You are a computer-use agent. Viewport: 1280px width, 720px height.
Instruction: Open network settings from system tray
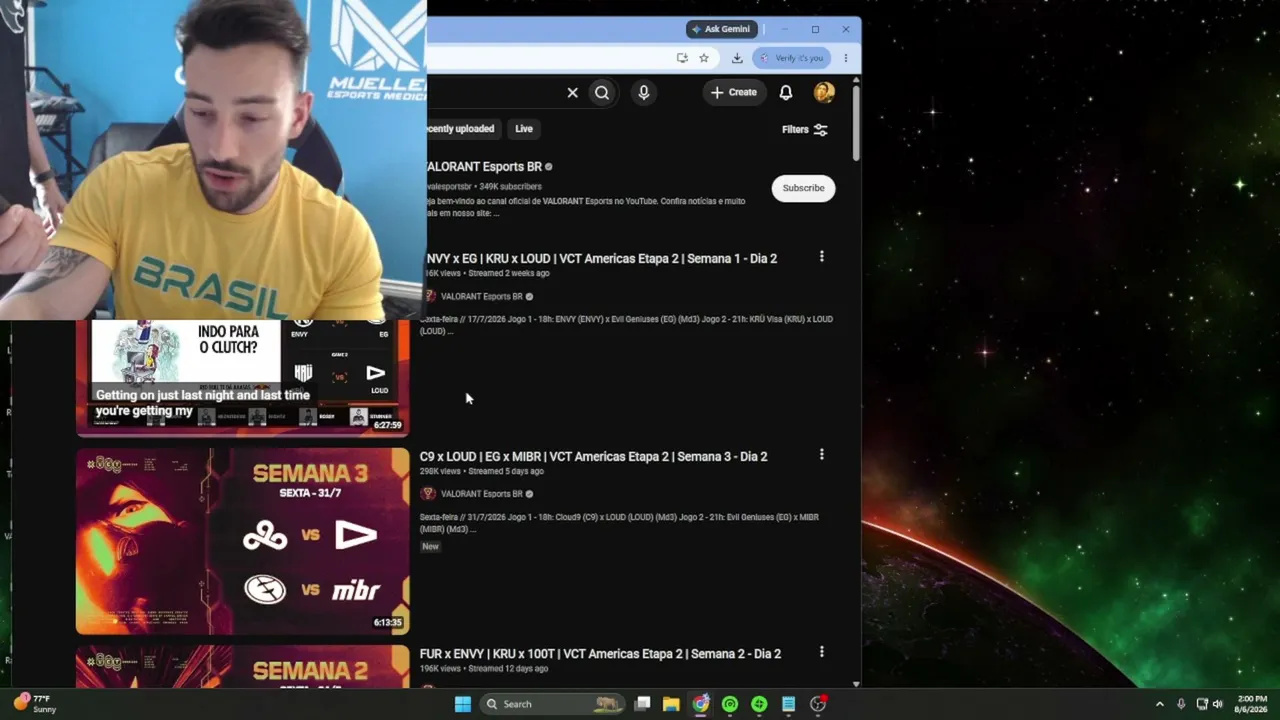[x=1202, y=704]
